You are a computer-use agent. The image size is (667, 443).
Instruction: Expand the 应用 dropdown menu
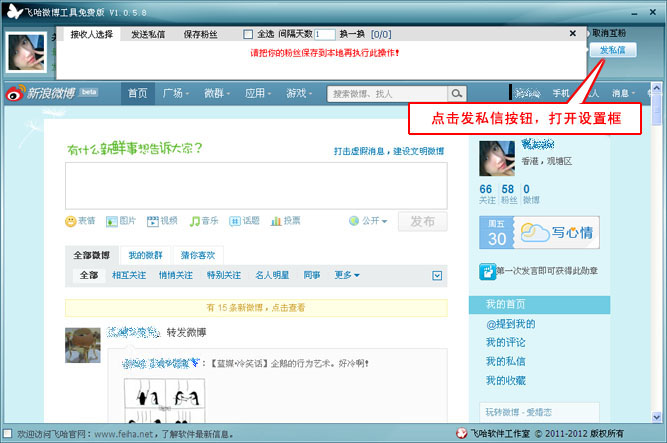point(258,93)
